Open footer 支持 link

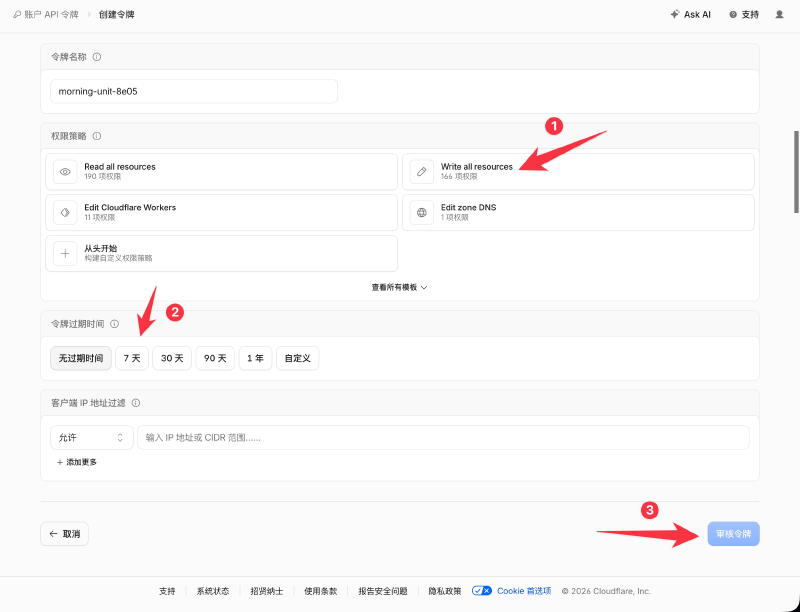point(167,591)
